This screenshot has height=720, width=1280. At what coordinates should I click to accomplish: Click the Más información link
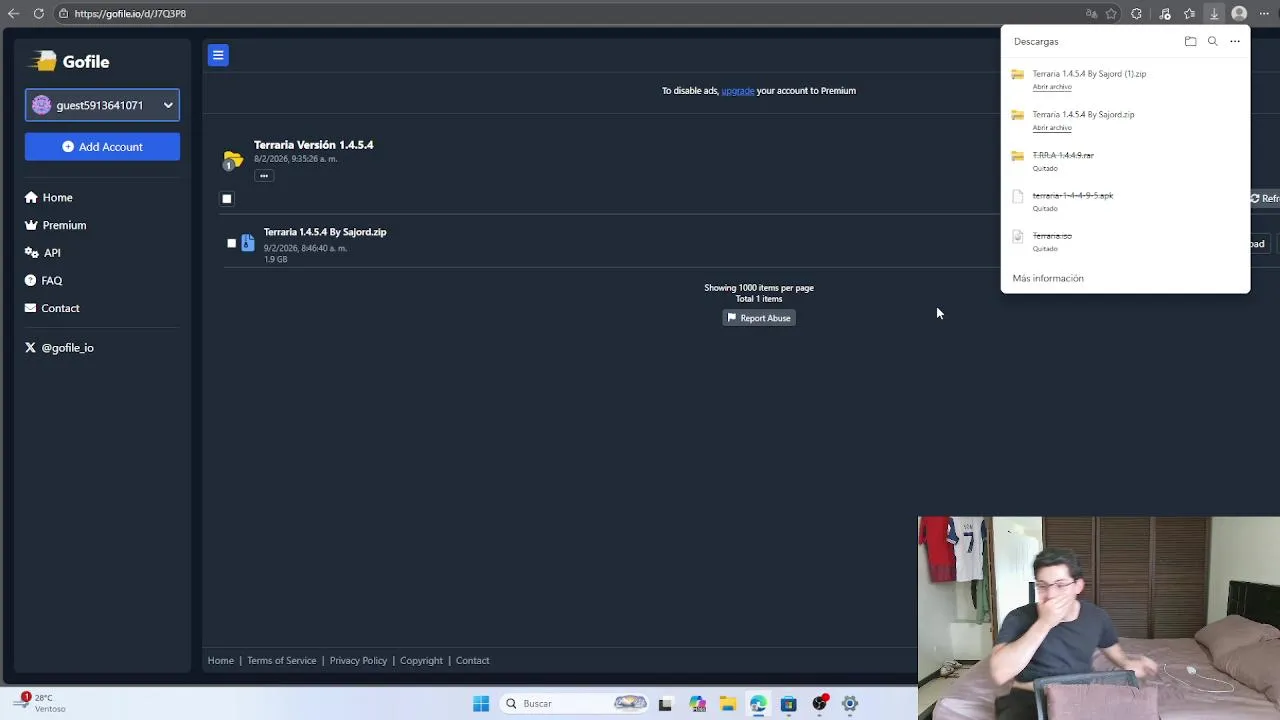tap(1048, 279)
